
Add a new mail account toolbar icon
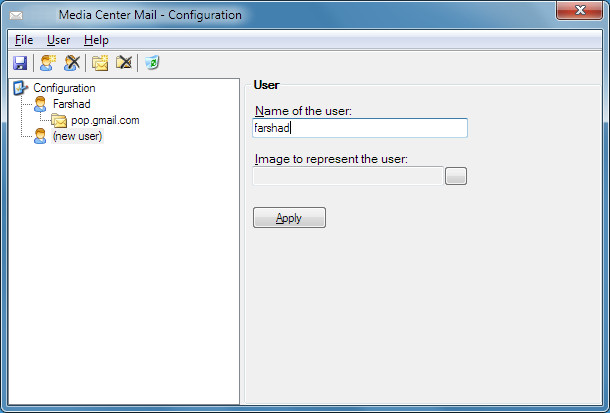point(100,63)
